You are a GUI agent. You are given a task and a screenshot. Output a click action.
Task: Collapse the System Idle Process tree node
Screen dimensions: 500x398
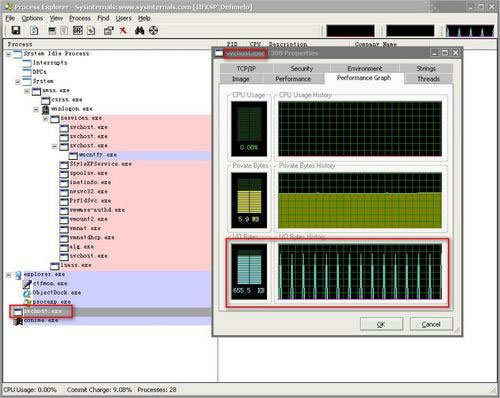pyautogui.click(x=9, y=54)
